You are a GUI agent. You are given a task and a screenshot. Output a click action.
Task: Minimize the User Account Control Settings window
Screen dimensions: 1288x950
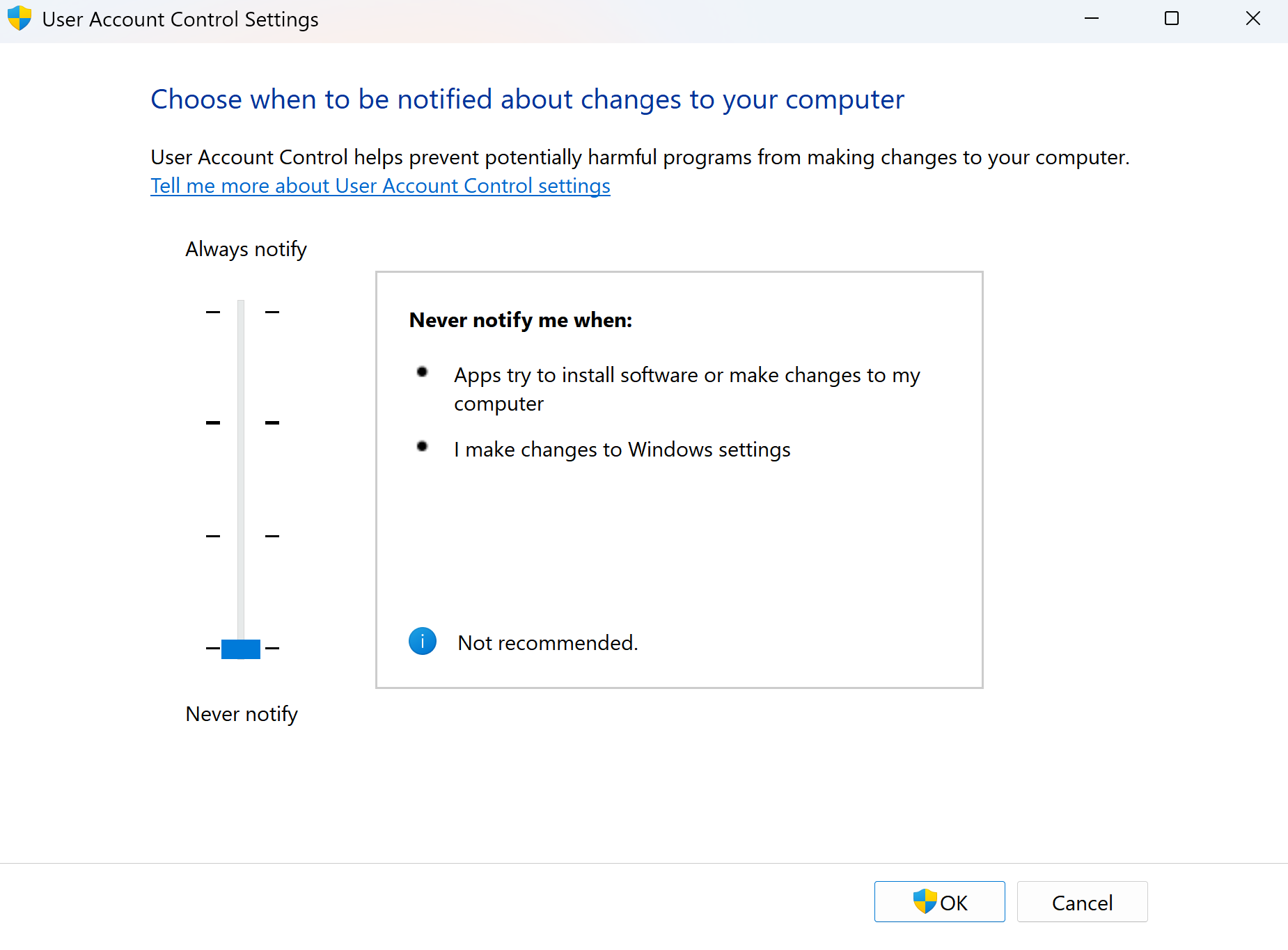click(1092, 19)
